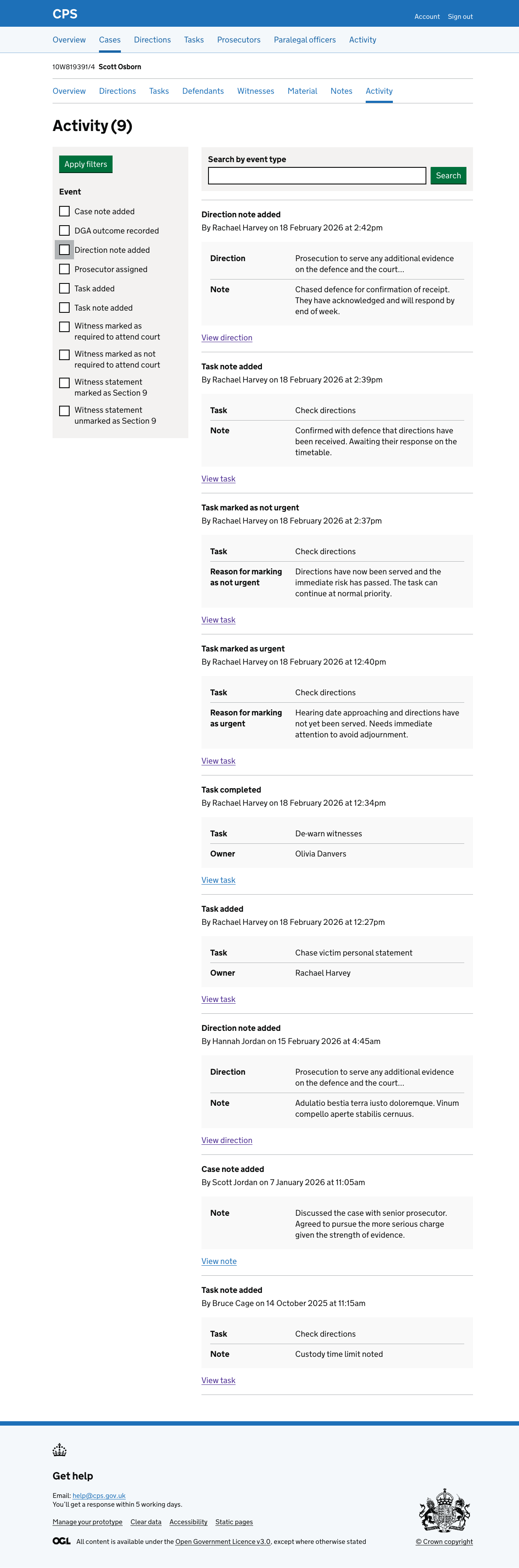Open the Material tab
The height and width of the screenshot is (1568, 519).
coord(302,91)
